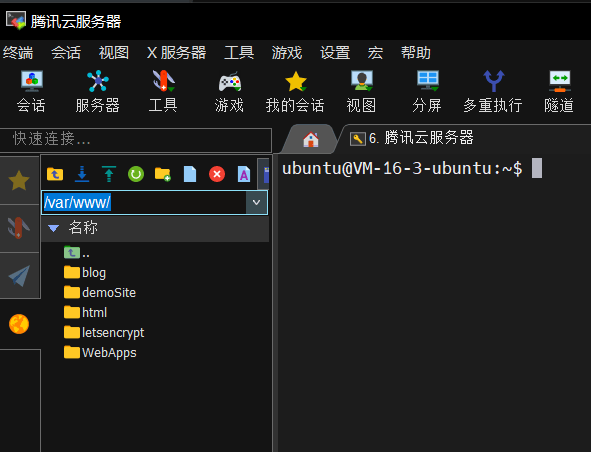Open the 游戏 menu in the menu bar
This screenshot has width=591, height=452.
pos(287,52)
